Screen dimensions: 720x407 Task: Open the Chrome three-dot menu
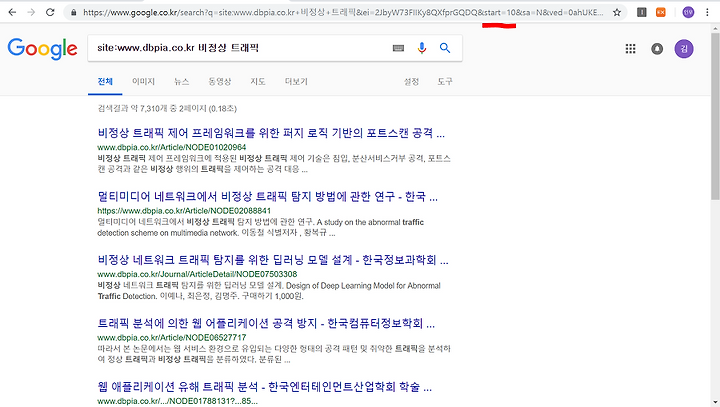[x=707, y=12]
